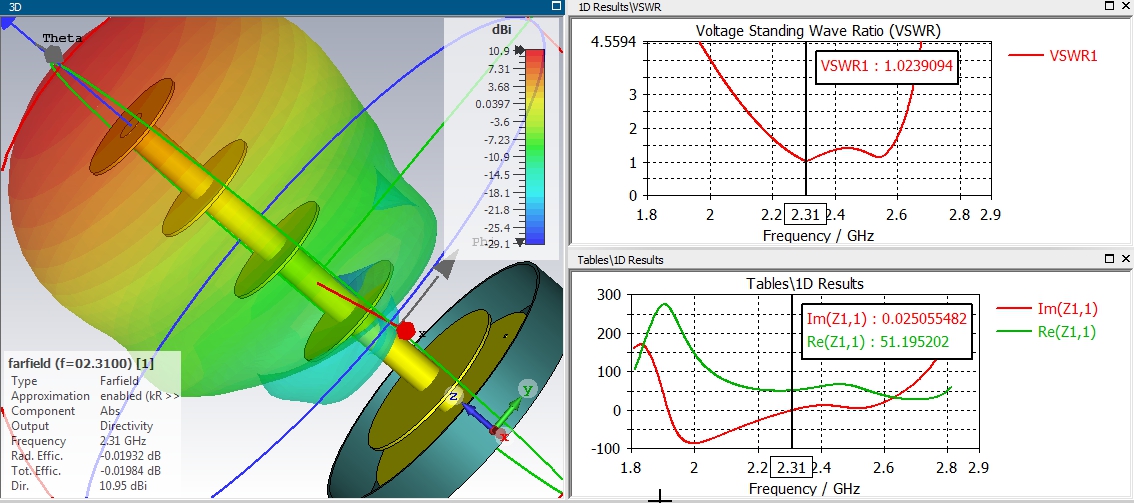Select the VSWR1 legend entry
The width and height of the screenshot is (1134, 503).
click(x=1053, y=56)
